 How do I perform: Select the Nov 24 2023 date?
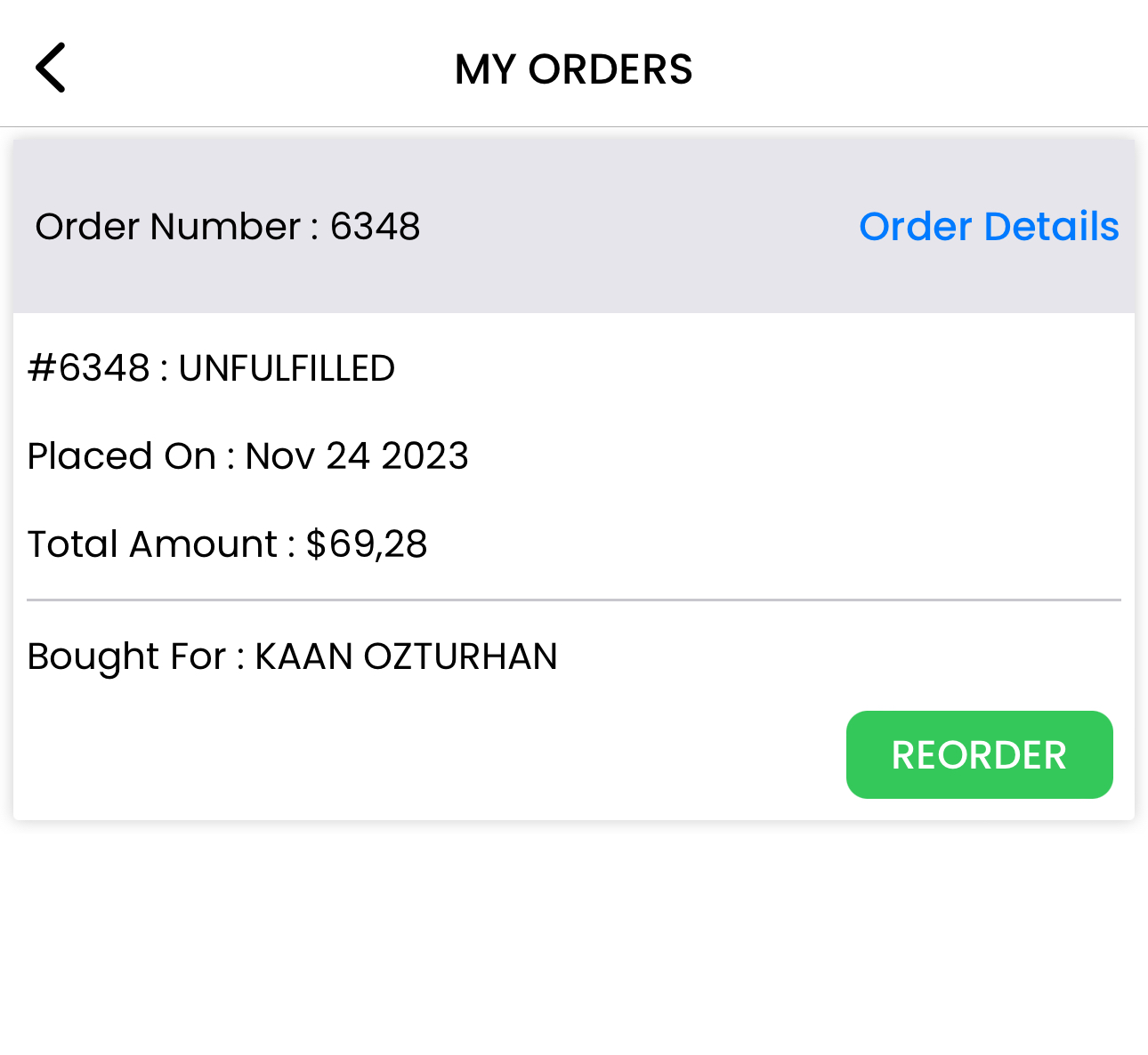click(x=357, y=456)
